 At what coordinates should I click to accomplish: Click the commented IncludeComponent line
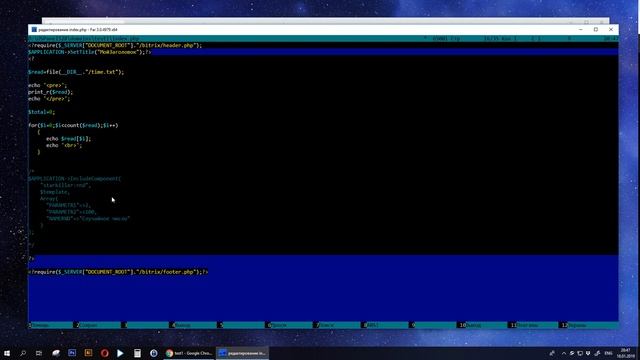(x=75, y=178)
